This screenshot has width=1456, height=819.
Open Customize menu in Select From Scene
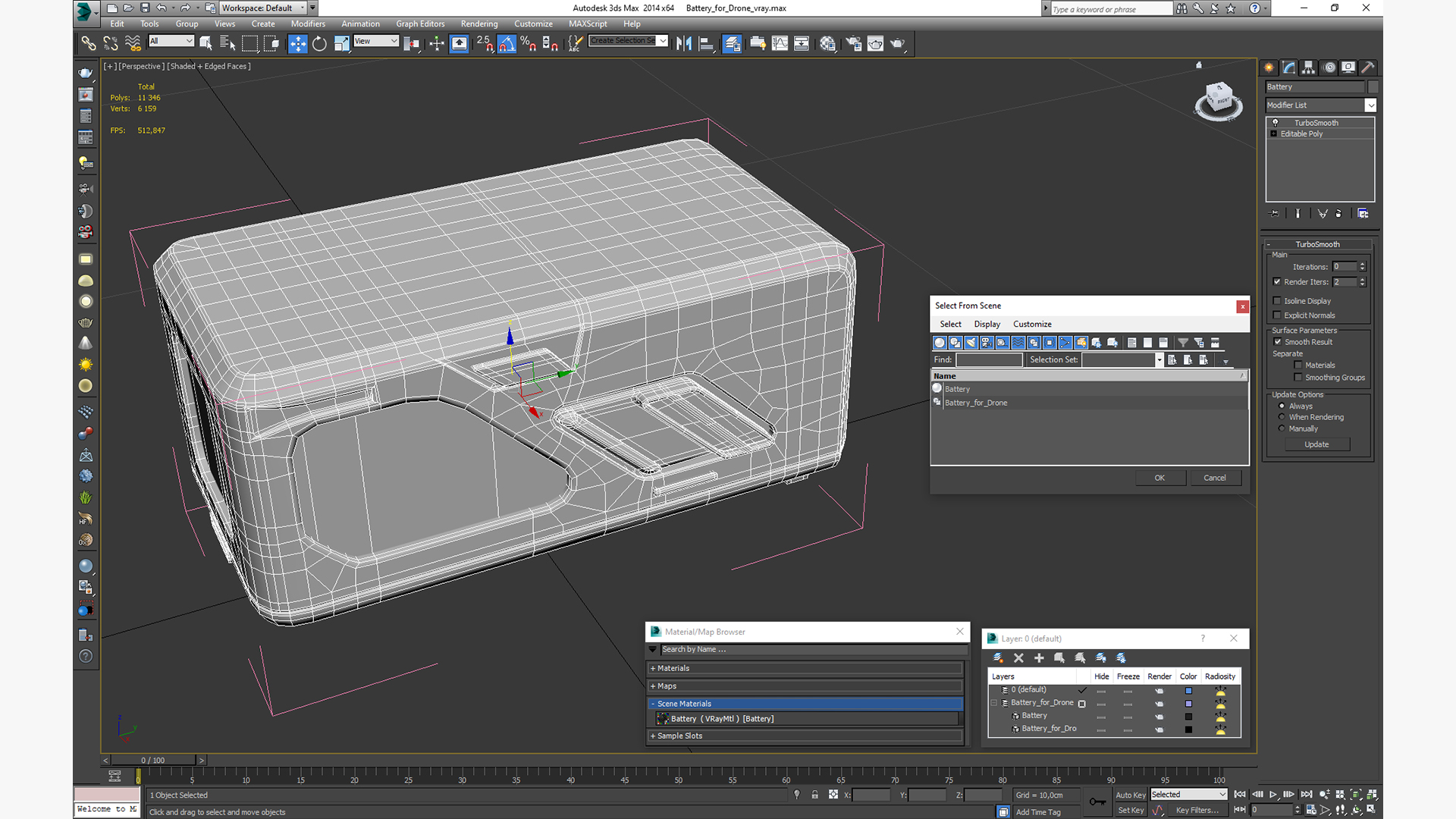point(1032,325)
